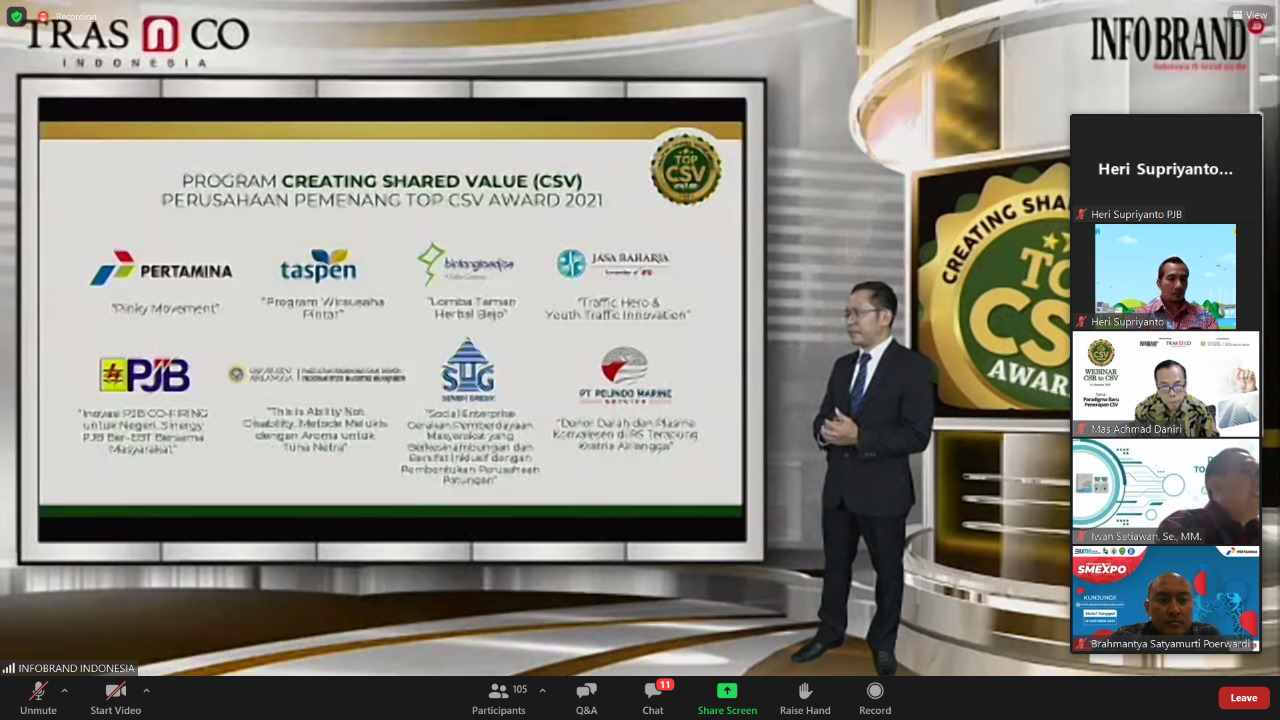
Task: Unmute the microphone
Action: [x=38, y=697]
